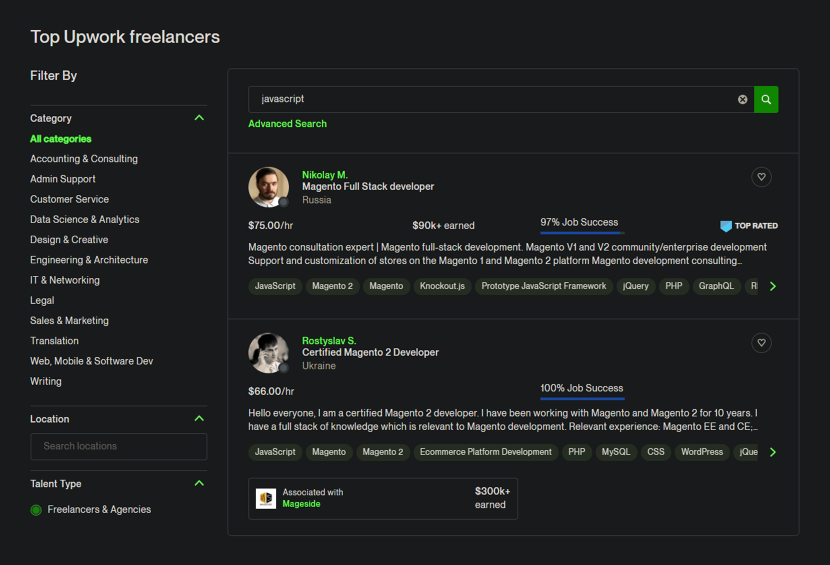Click the CSS skill tag
830x565 pixels.
click(x=656, y=452)
